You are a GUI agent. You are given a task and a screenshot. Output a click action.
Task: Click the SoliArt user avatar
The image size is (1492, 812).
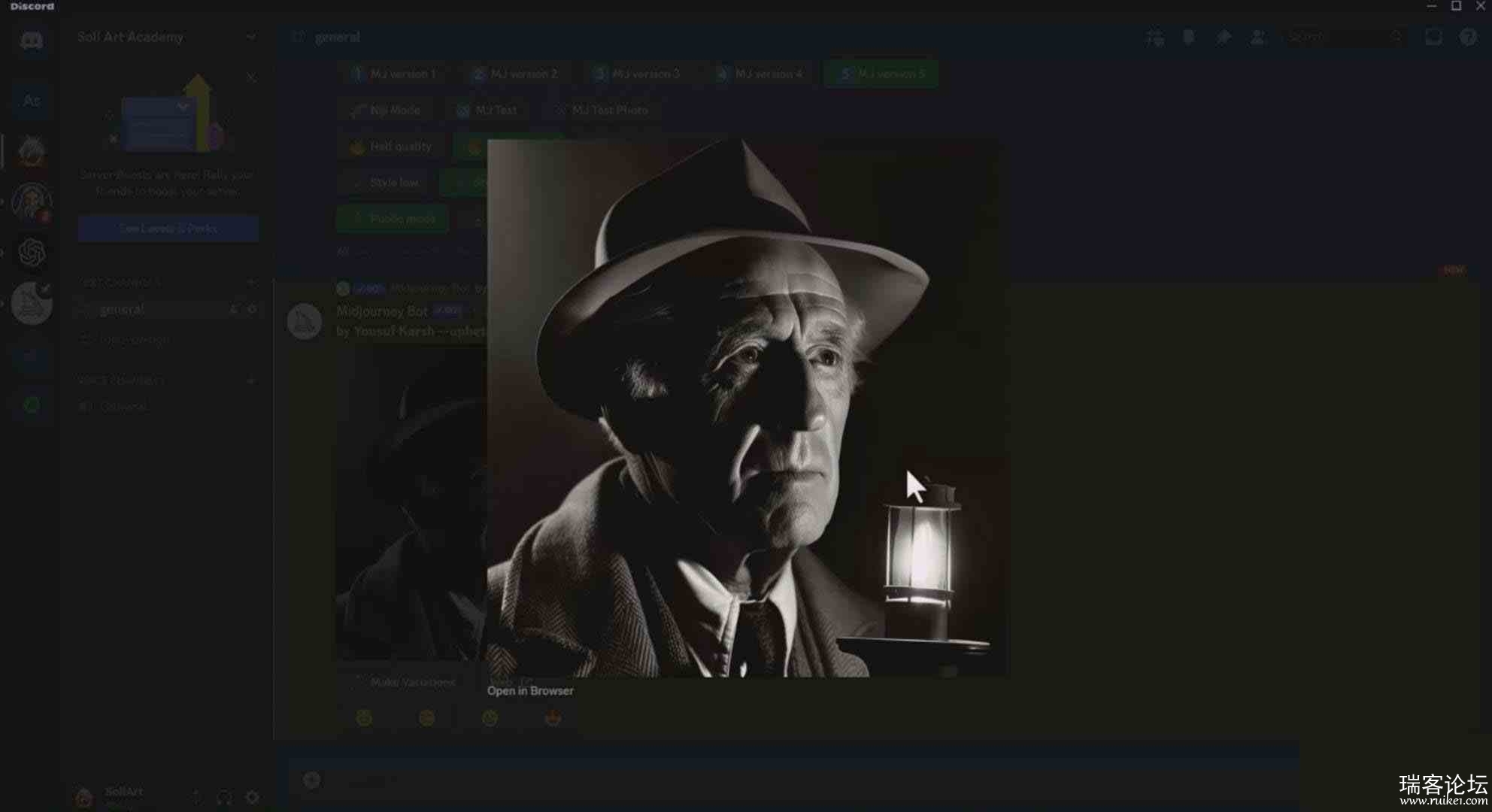pos(84,797)
